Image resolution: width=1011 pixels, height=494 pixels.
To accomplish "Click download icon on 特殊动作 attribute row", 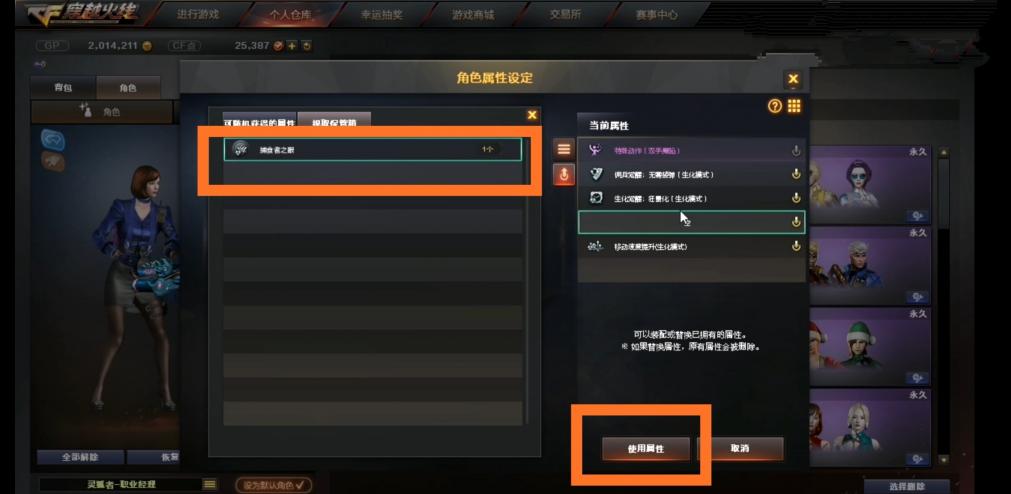I will coord(796,150).
